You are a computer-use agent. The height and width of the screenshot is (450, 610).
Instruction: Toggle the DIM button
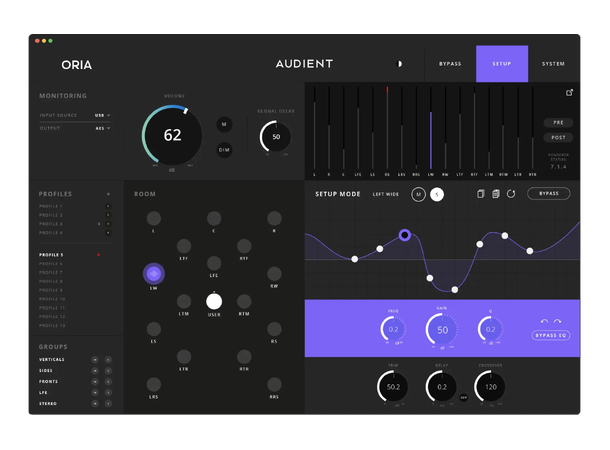[x=224, y=150]
